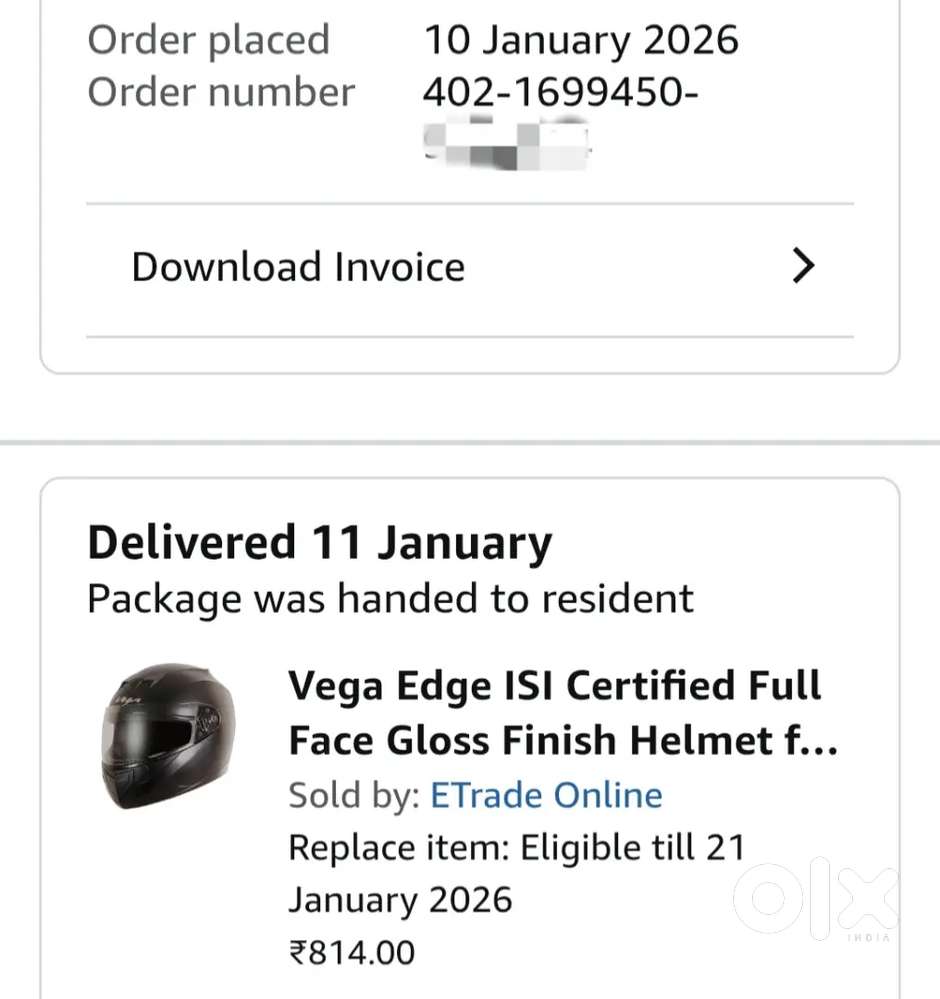
Task: Tap the "Order placed" label
Action: [x=208, y=40]
